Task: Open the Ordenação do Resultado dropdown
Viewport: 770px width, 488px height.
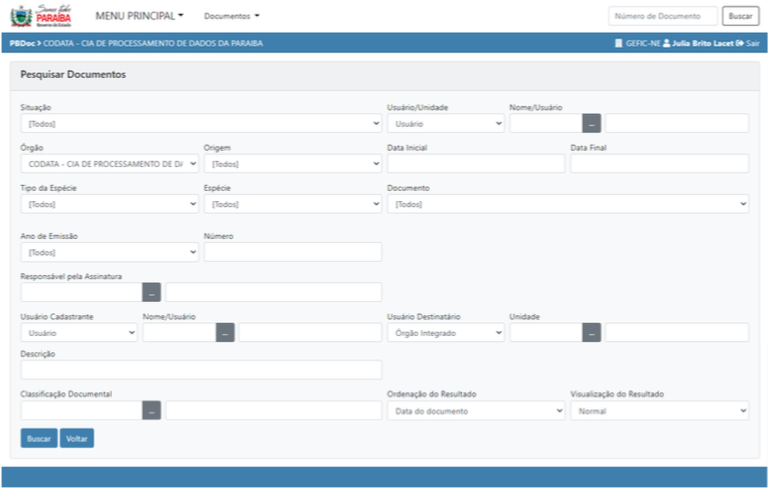Action: pyautogui.click(x=475, y=410)
